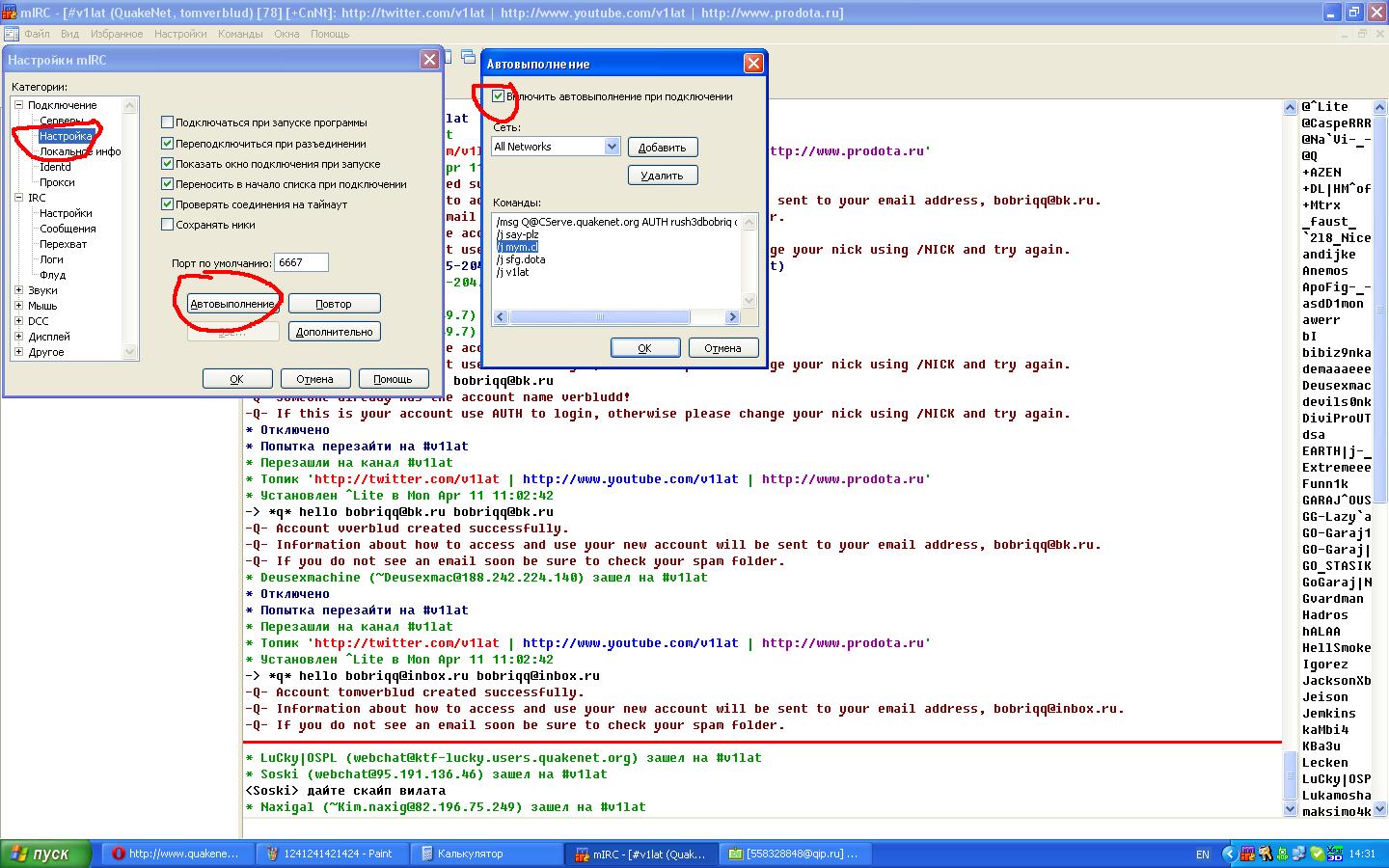The height and width of the screenshot is (868, 1389).
Task: Select the '/j say-plz' command line
Action: [x=517, y=234]
